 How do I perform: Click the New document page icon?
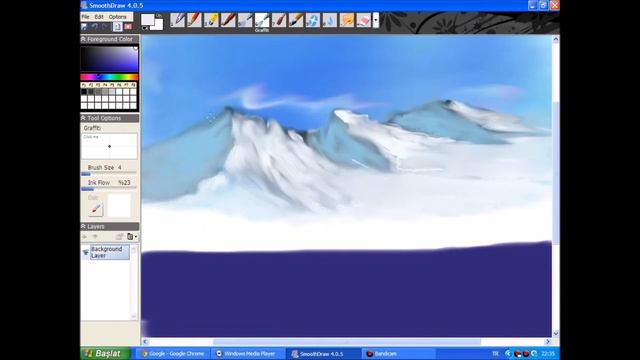pyautogui.click(x=117, y=27)
